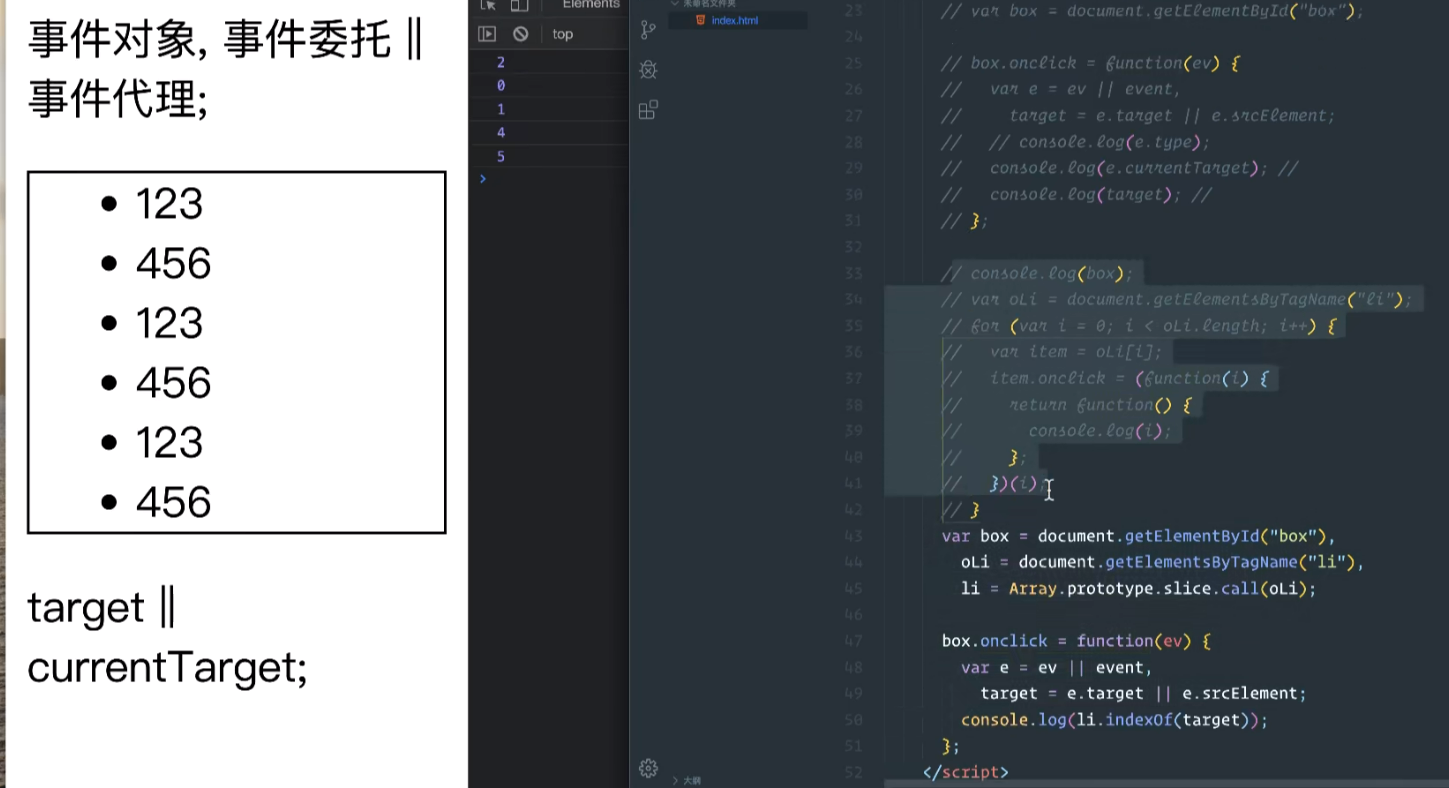Screen dimensions: 1449x788
Task: Click code line console.log(li.indexOf(target))
Action: tap(1114, 720)
